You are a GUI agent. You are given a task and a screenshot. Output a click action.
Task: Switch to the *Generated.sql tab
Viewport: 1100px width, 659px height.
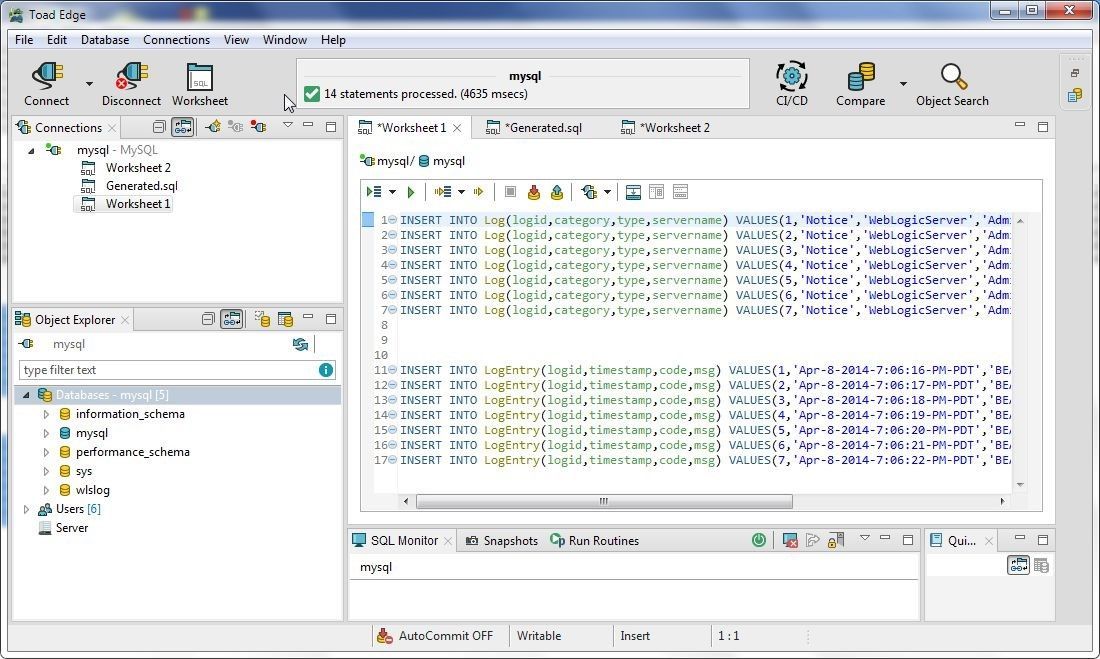535,128
